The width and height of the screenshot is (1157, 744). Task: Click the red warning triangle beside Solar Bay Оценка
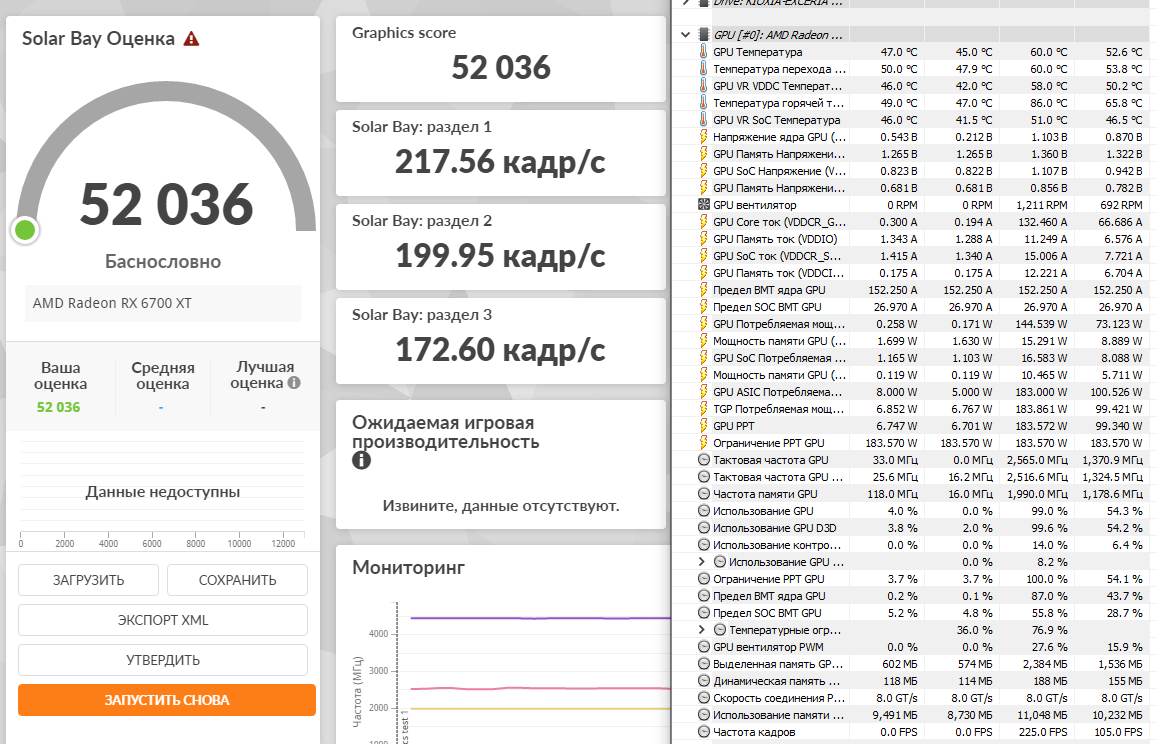pos(191,38)
